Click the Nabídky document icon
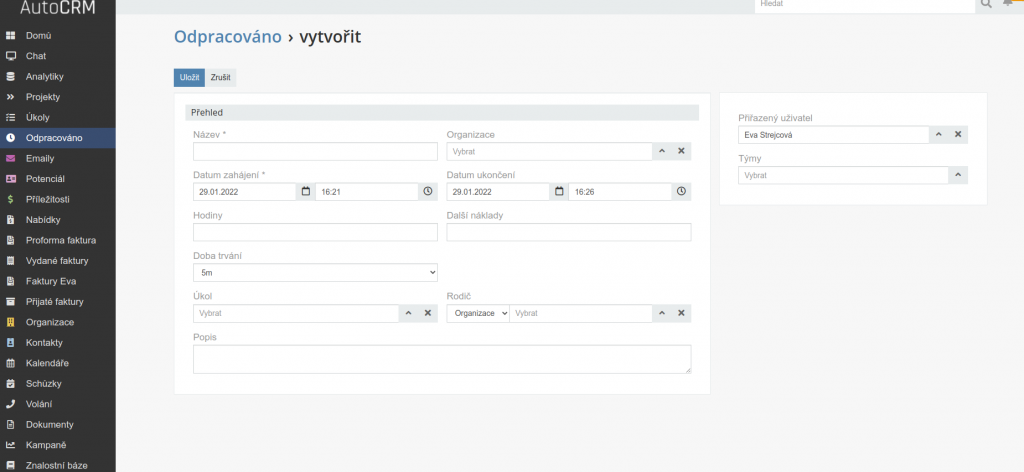1024x472 pixels. click(10, 219)
